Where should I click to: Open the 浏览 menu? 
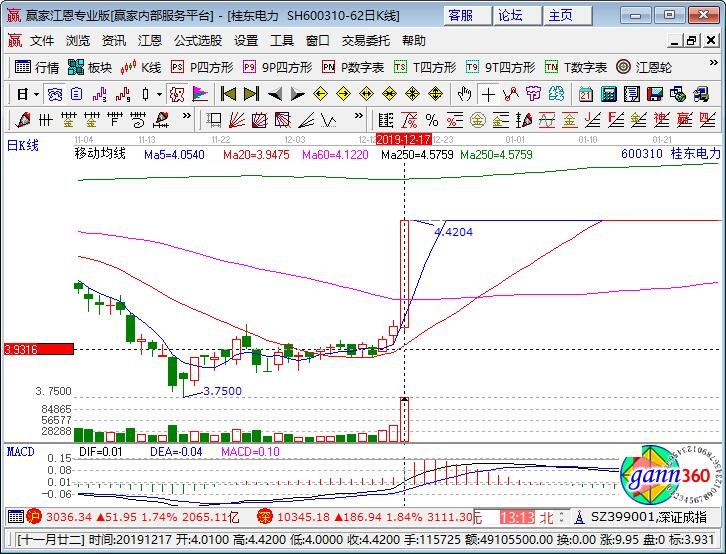pyautogui.click(x=78, y=41)
